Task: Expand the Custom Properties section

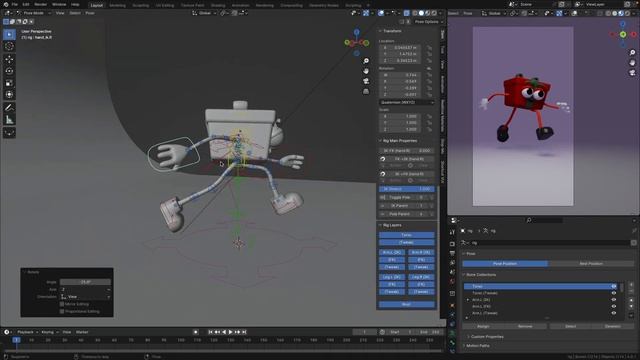Action: (487, 337)
